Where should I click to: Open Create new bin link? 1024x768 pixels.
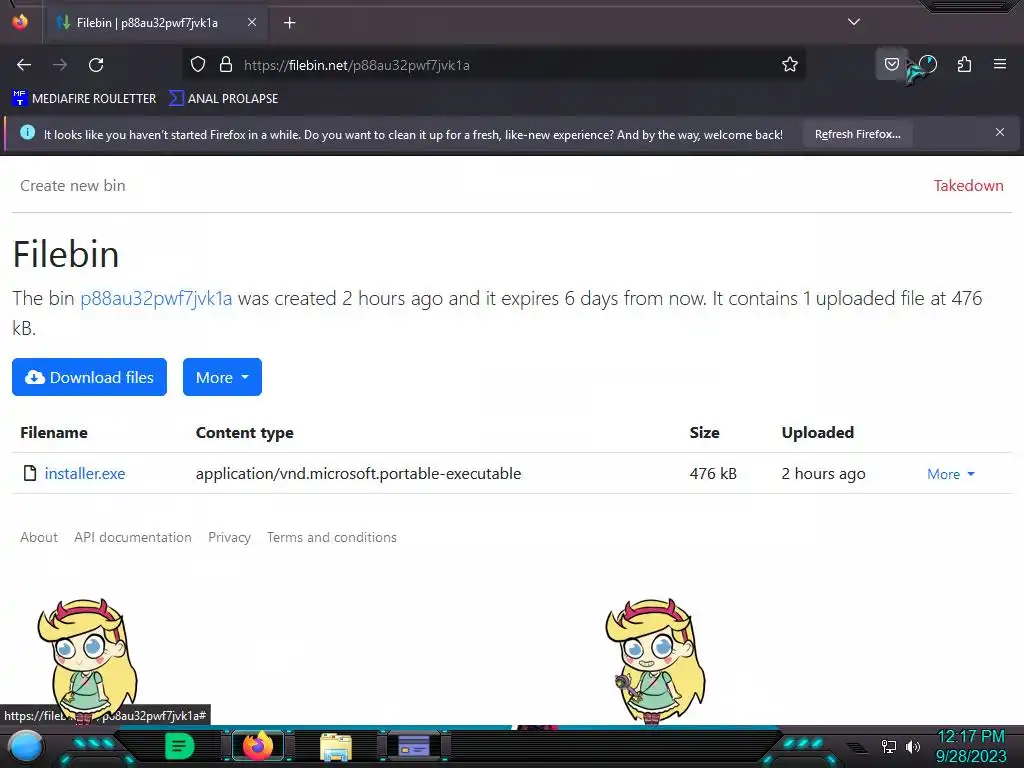[72, 186]
